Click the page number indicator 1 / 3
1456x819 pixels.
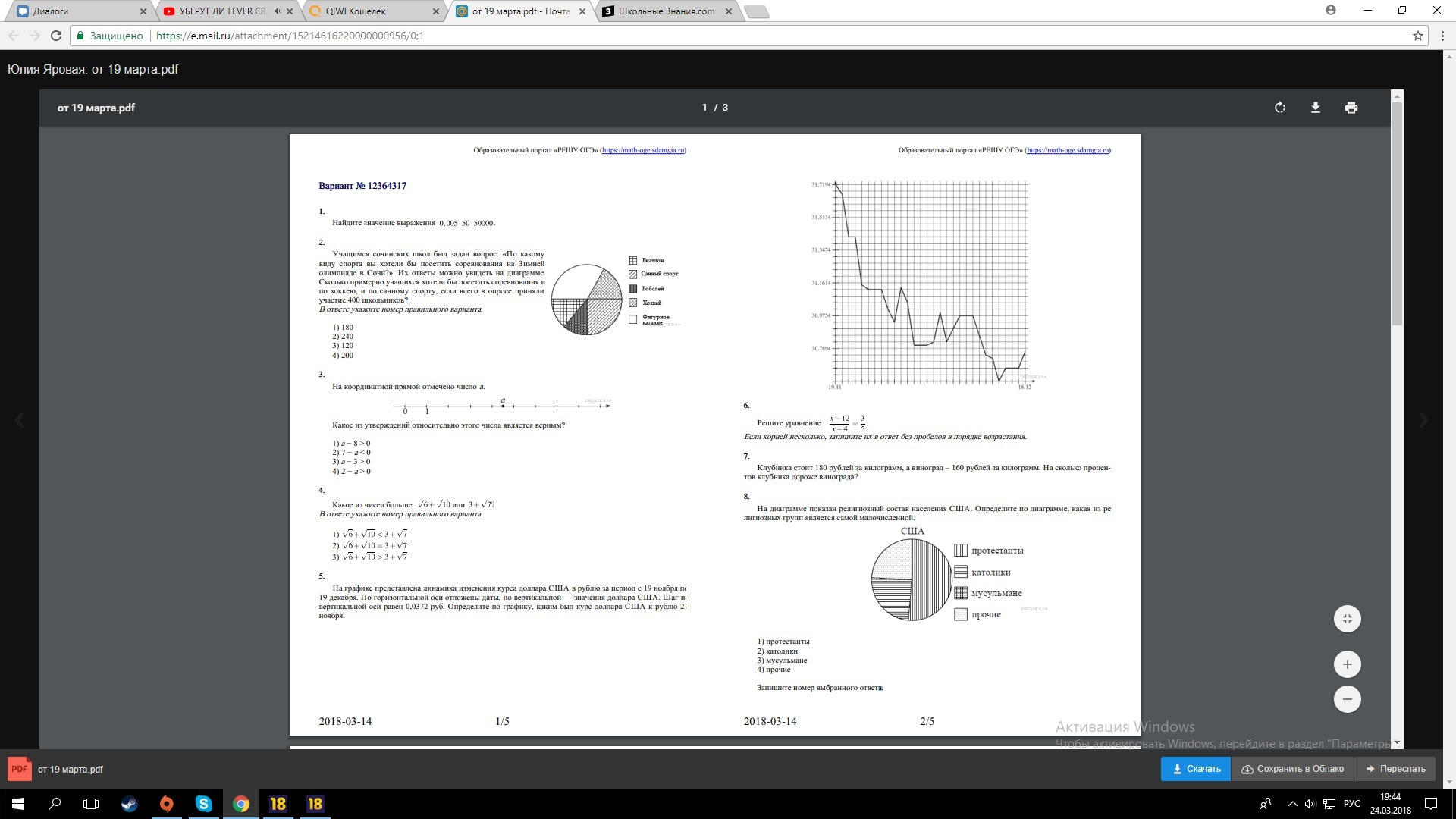tap(715, 108)
